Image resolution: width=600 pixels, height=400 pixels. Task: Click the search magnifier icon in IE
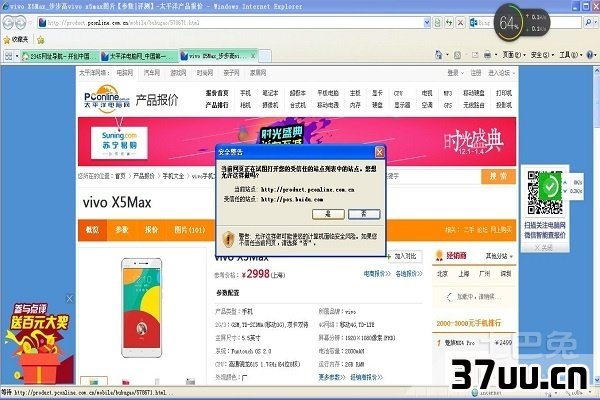(589, 23)
